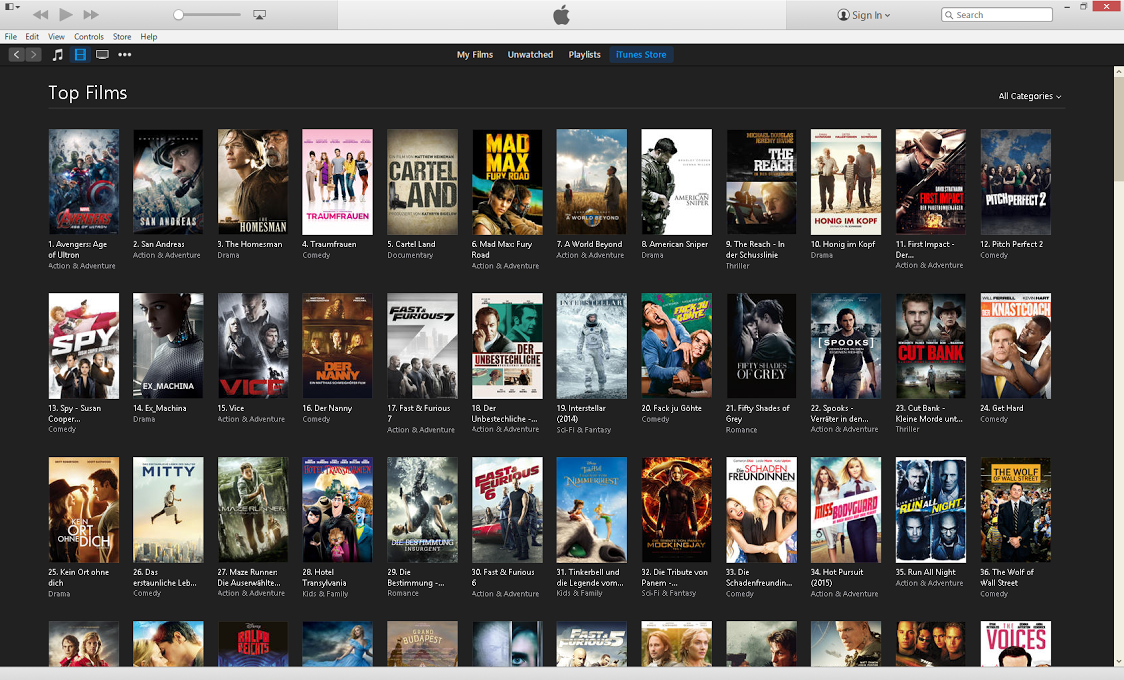Open the San Andreas poster

coord(168,182)
